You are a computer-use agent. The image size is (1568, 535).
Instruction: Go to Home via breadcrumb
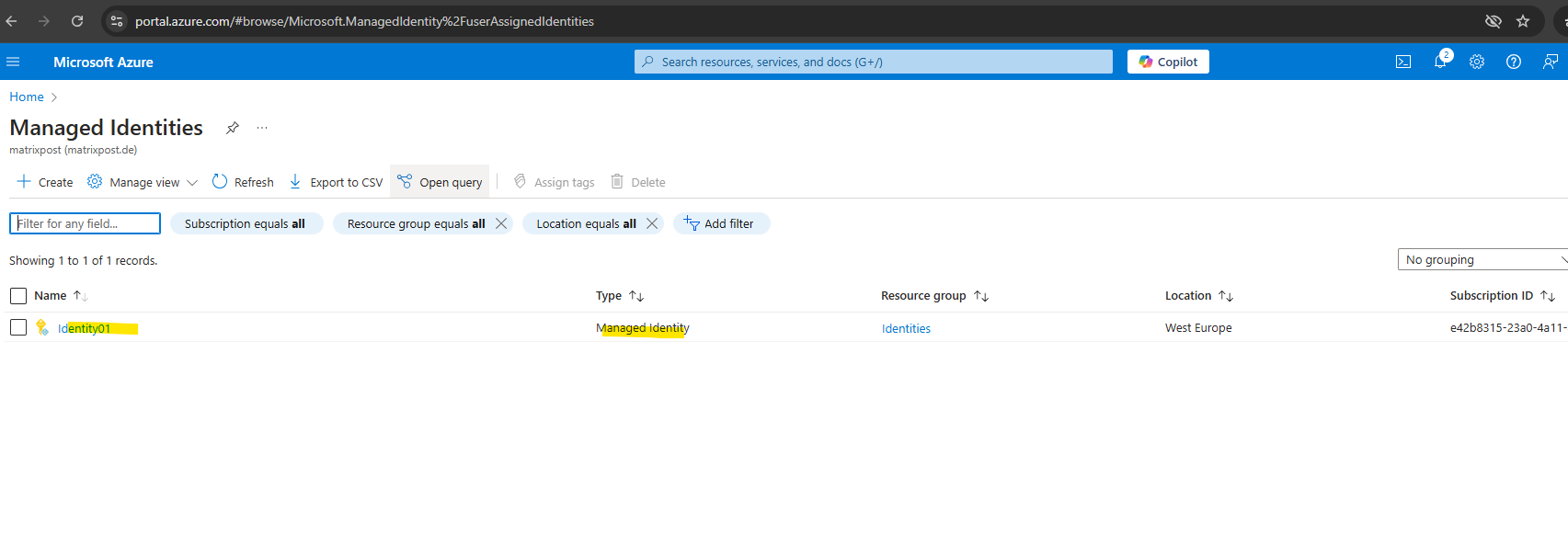pyautogui.click(x=27, y=97)
